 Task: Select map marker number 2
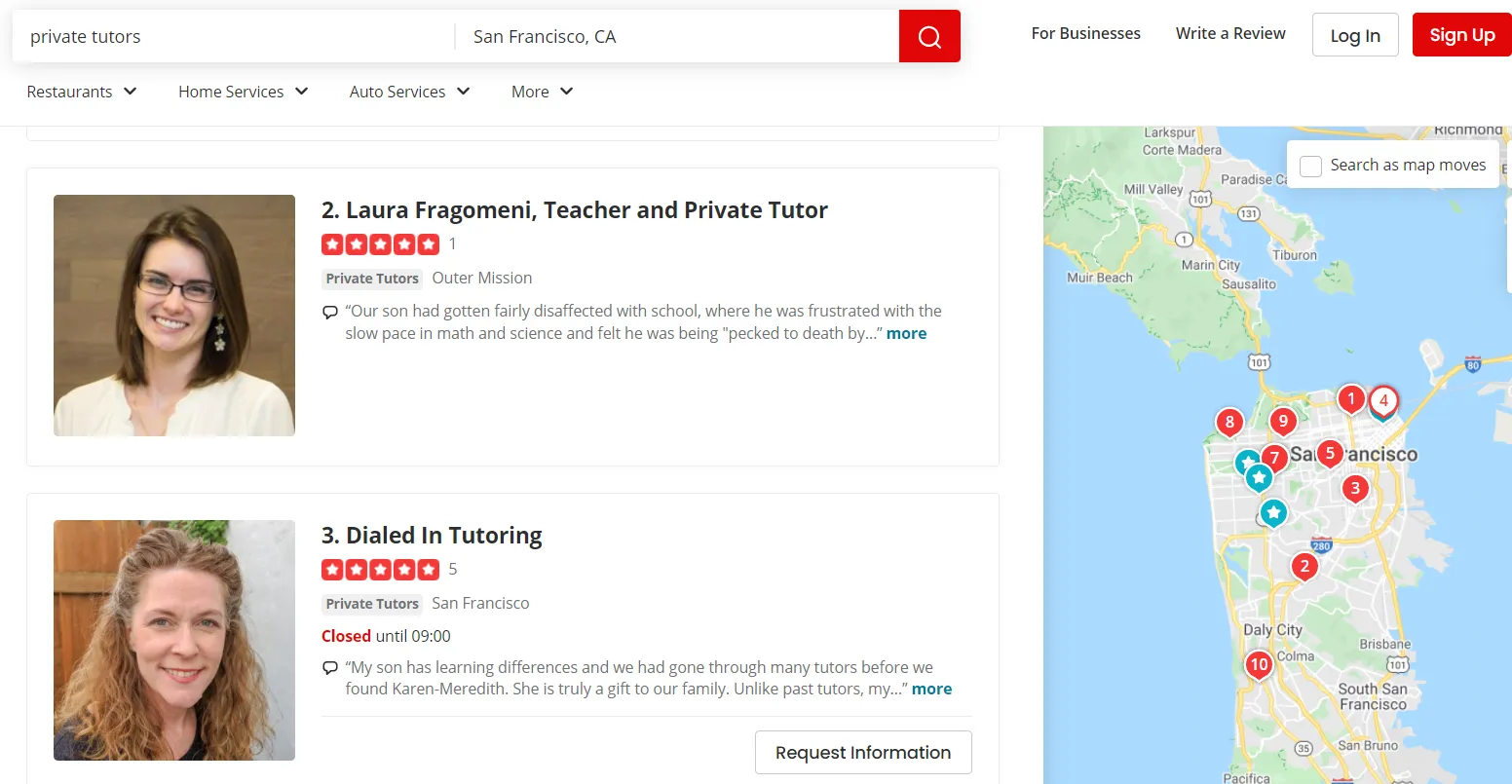click(x=1304, y=566)
